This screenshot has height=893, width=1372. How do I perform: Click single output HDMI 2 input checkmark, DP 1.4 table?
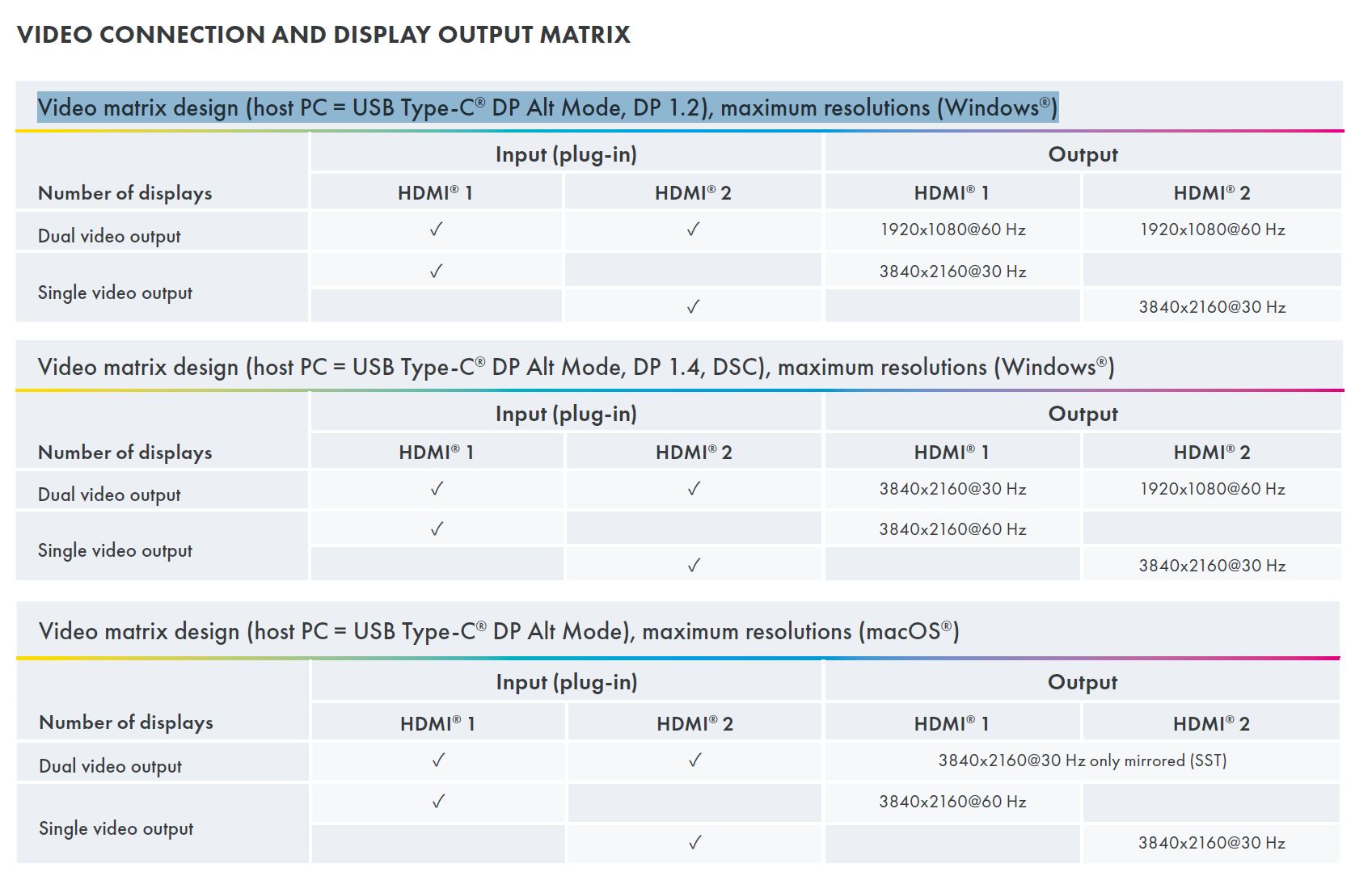(694, 566)
